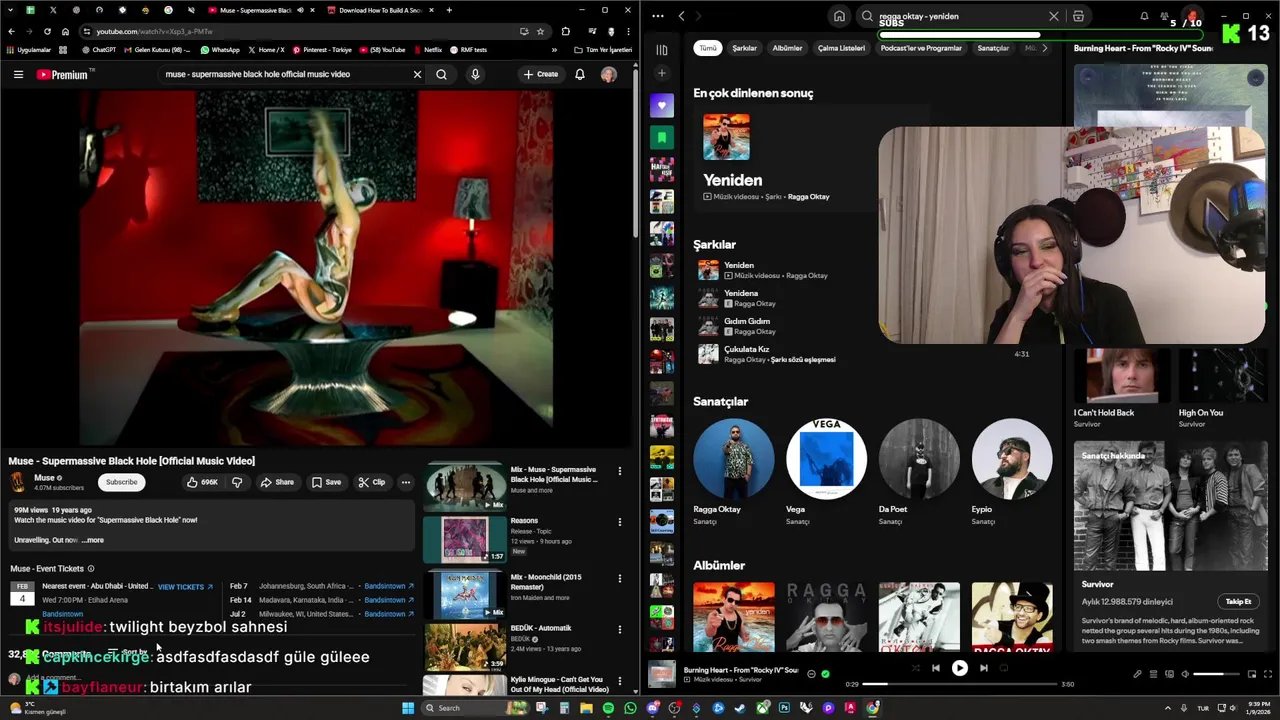Screen dimensions: 1280x720
Task: Open Windows Start menu
Action: tap(407, 708)
